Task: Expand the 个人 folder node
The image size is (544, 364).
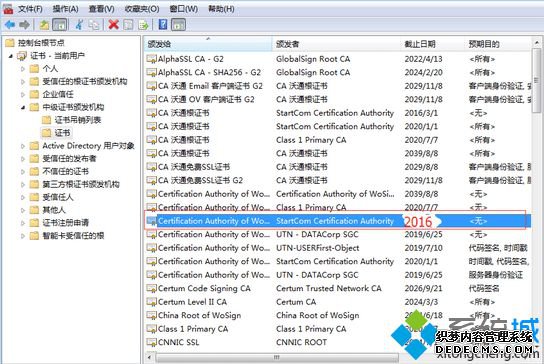Action: 23,69
